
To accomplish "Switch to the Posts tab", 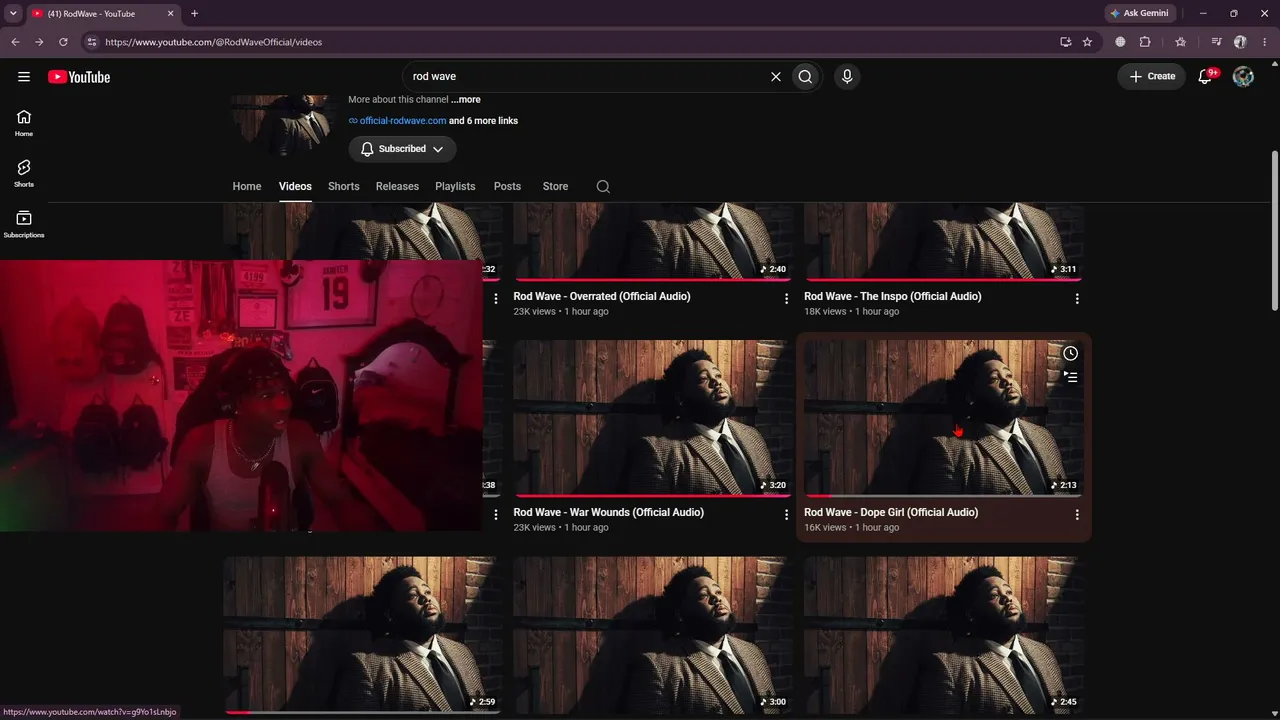I will pos(507,187).
